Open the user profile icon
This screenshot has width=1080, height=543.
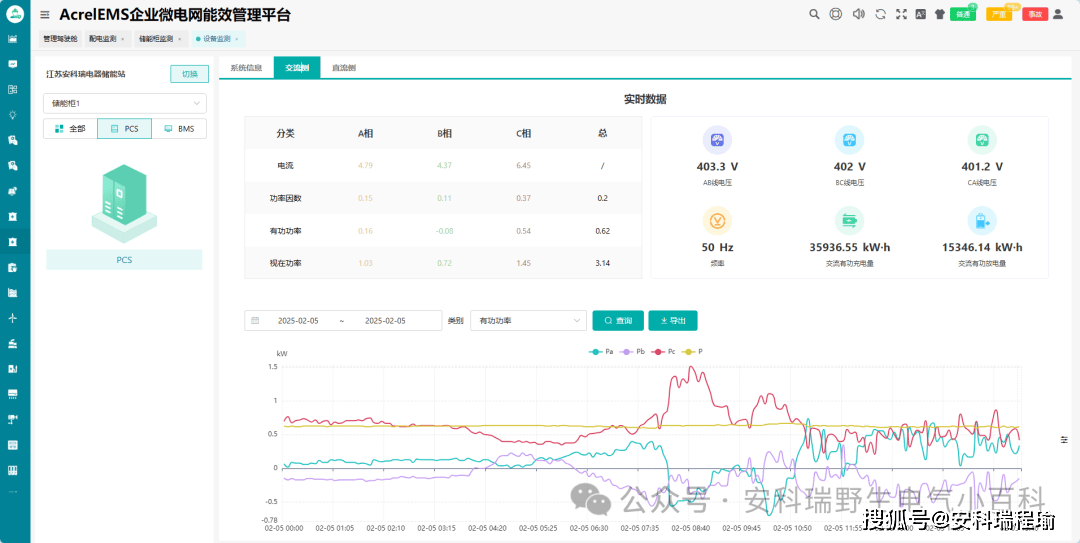click(1058, 14)
